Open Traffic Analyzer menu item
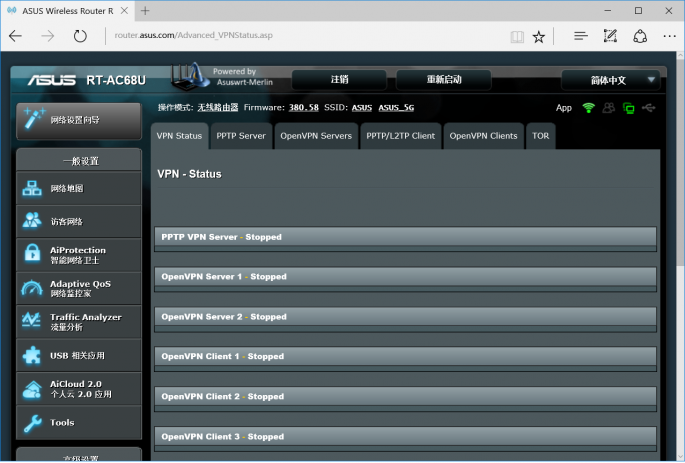The image size is (685, 463). (79, 322)
